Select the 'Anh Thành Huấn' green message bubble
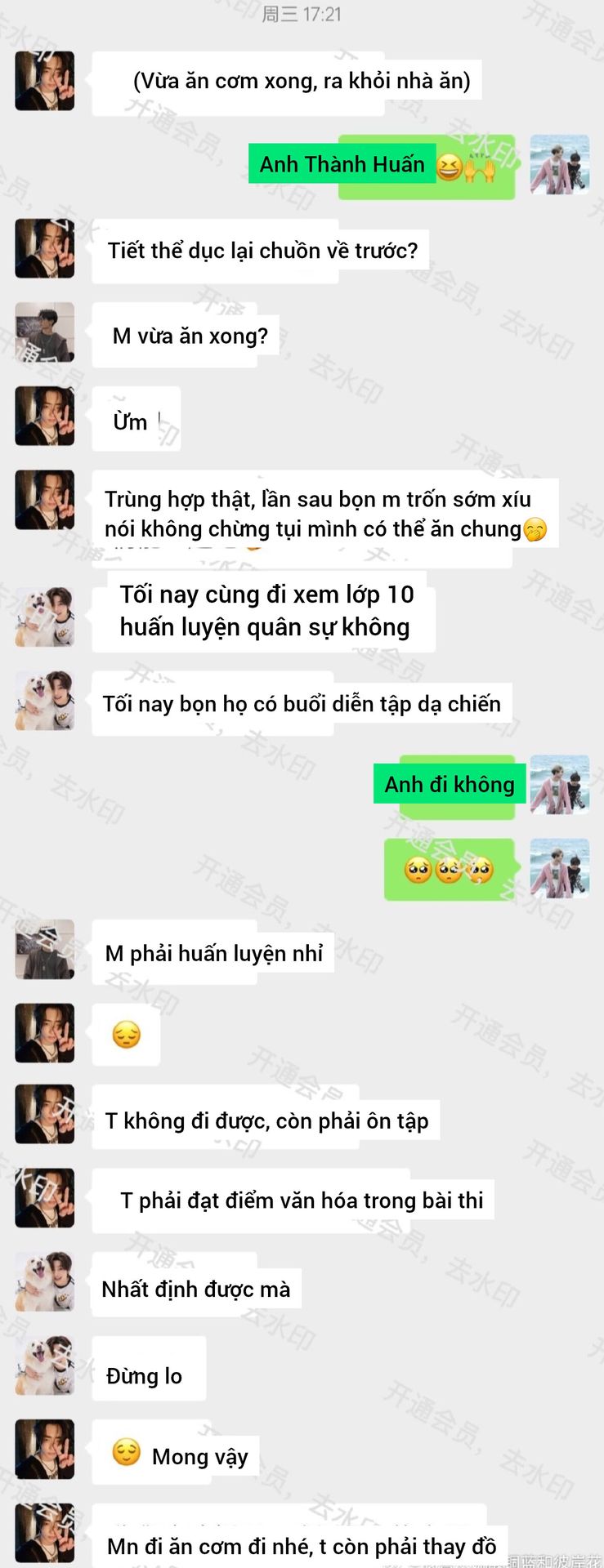Screen dimensions: 604x1568 [x=383, y=166]
